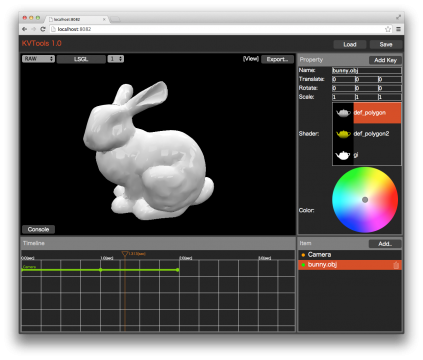Open the browser hamburger menu
423x360 pixels.
coord(398,29)
